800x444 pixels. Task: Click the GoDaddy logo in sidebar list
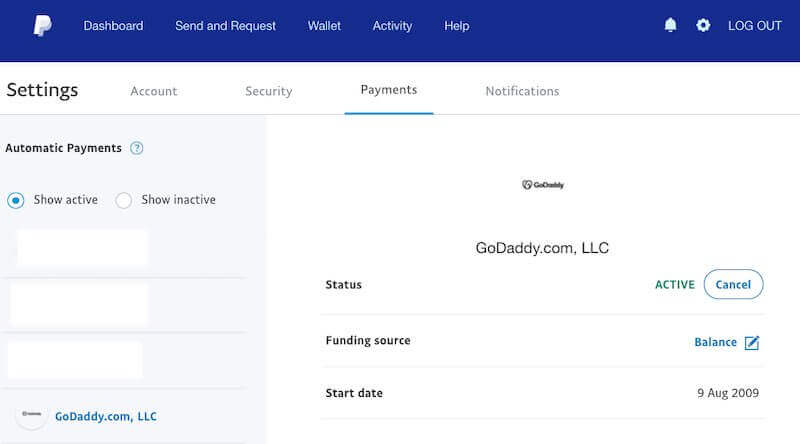(x=32, y=414)
